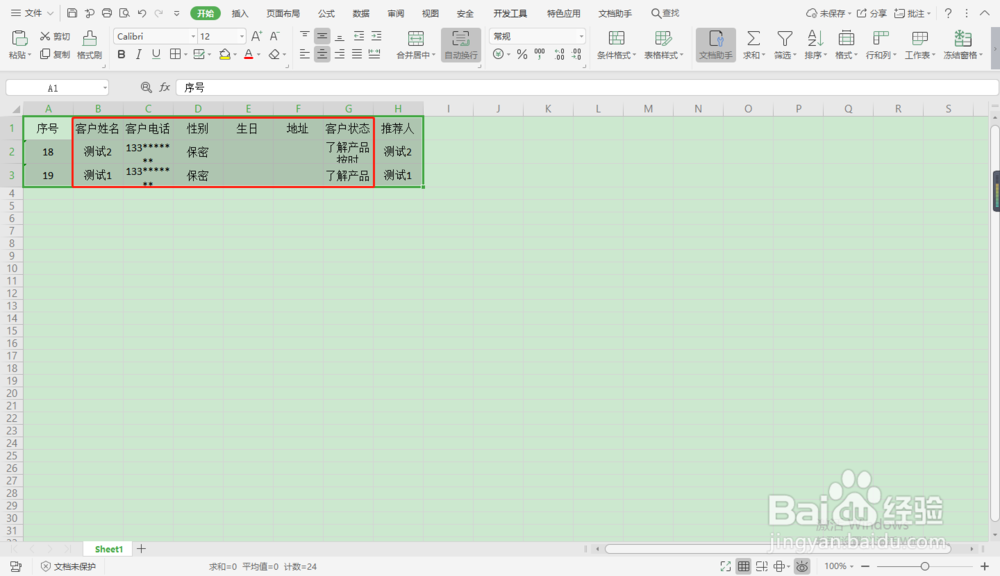Viewport: 1000px width, 576px height.
Task: Click the Filter (筛选) button
Action: pyautogui.click(x=784, y=45)
